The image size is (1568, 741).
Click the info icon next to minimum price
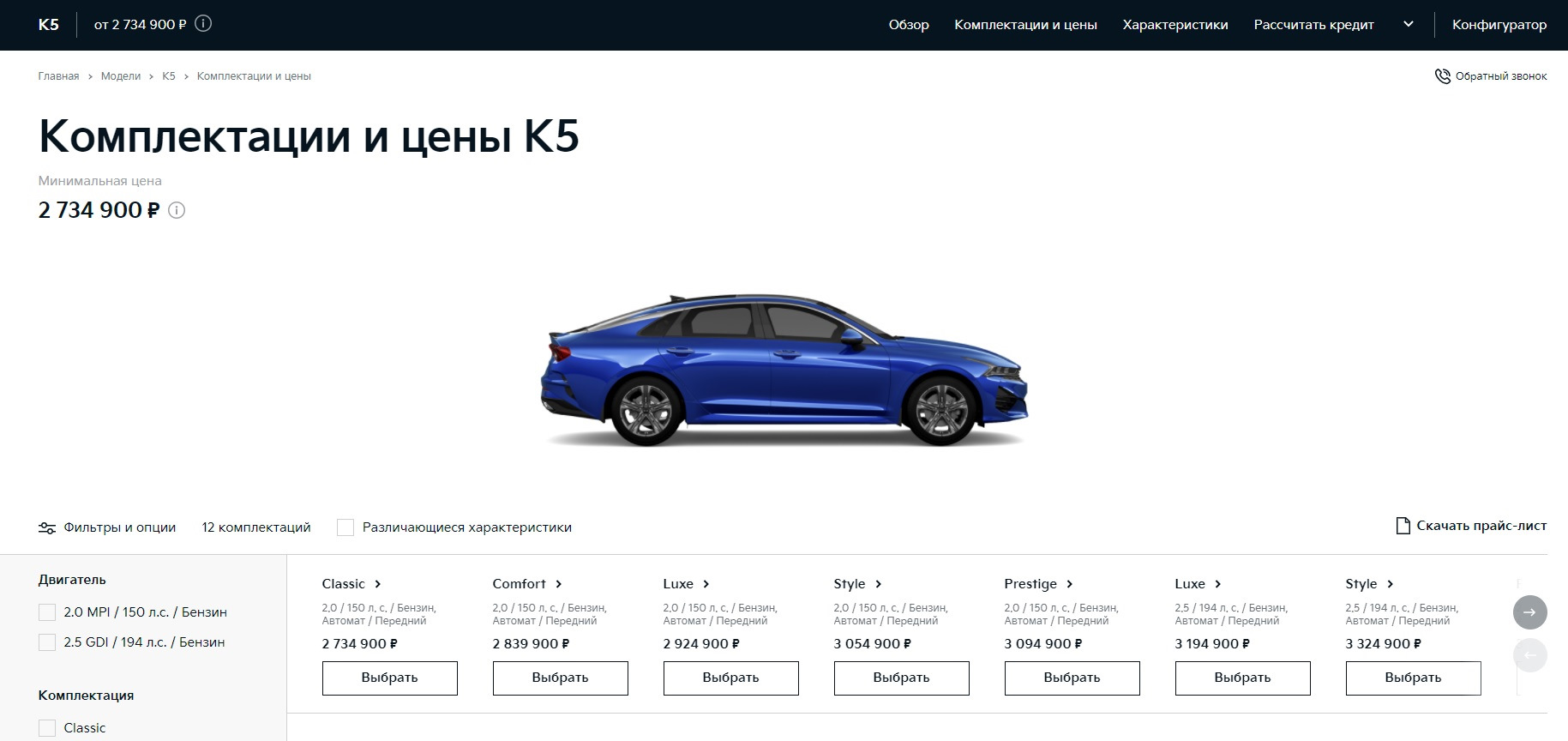pos(177,210)
